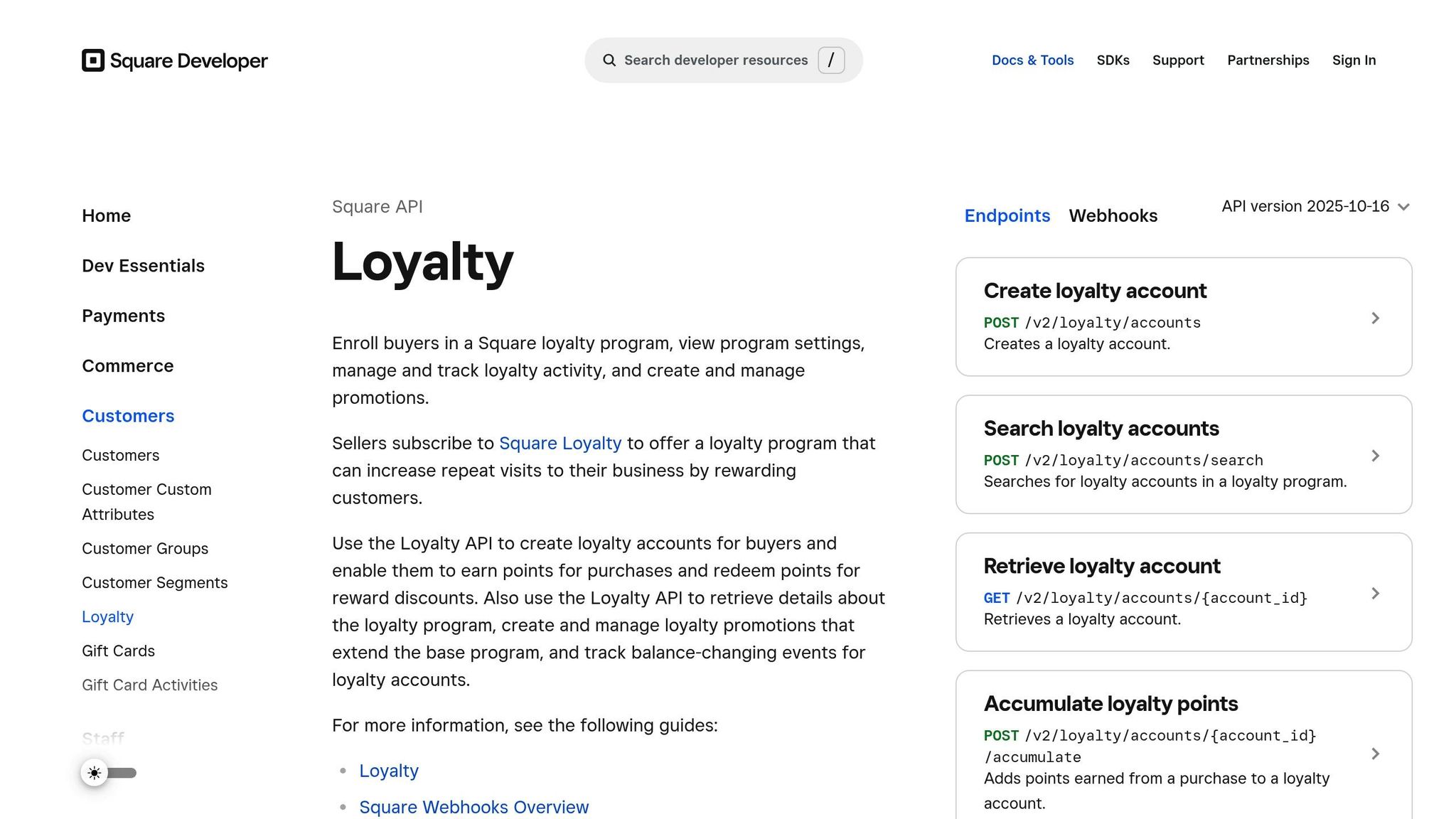
Task: Click the sun icon on the theme switcher
Action: [x=94, y=773]
